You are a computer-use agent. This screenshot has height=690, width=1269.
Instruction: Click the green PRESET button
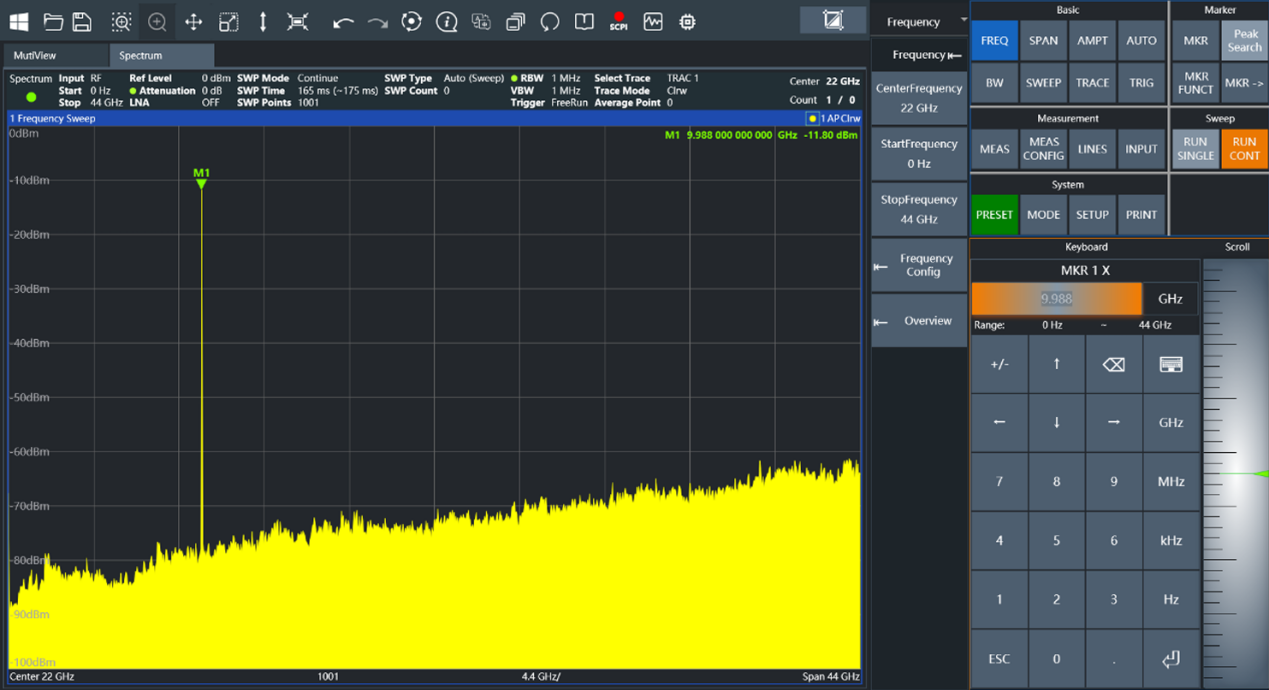994,215
